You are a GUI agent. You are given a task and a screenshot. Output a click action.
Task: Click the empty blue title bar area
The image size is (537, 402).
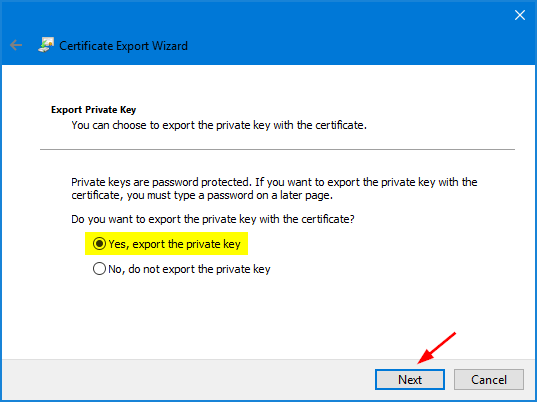coord(342,34)
